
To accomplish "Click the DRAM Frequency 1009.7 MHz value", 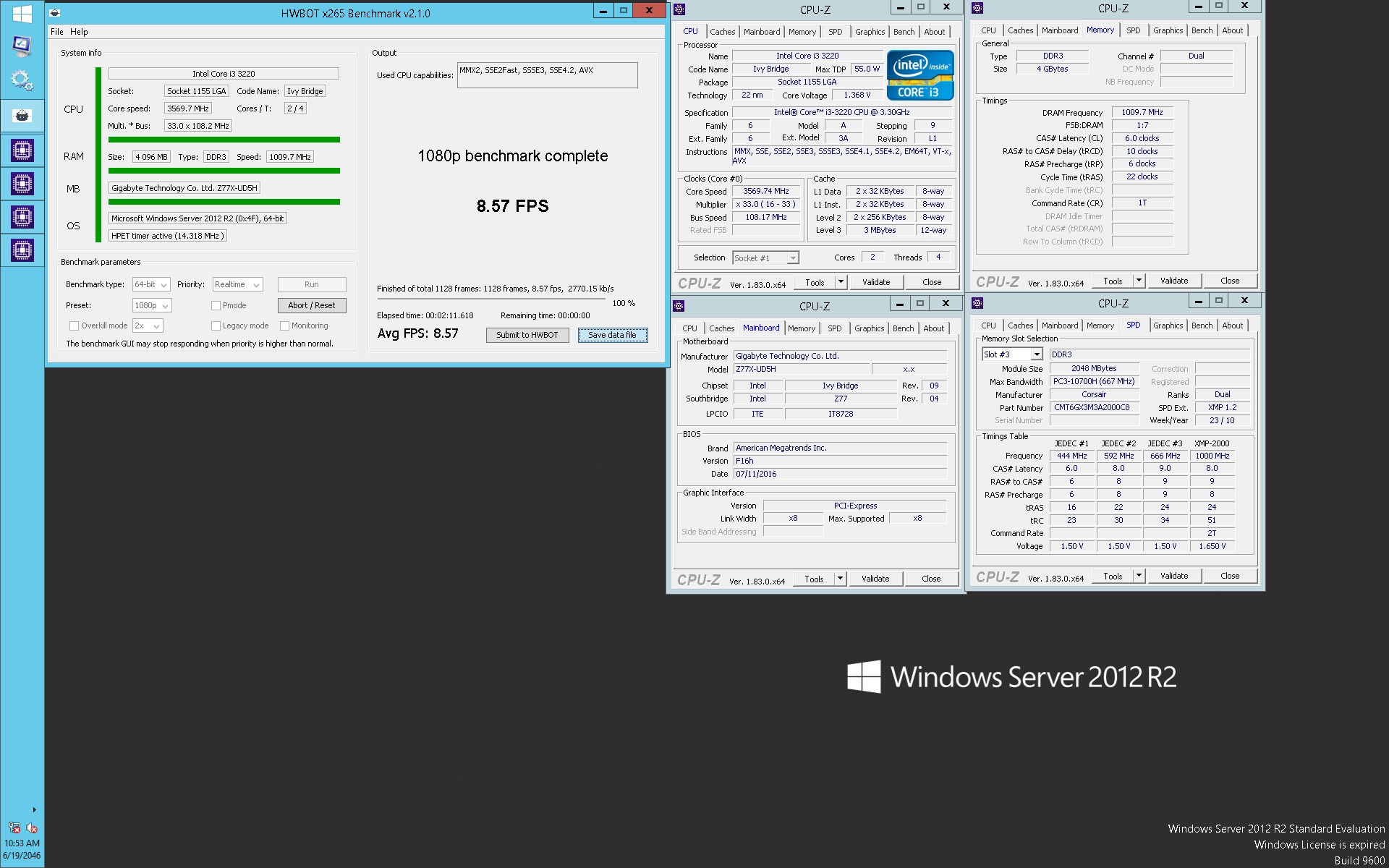I will 1142,112.
